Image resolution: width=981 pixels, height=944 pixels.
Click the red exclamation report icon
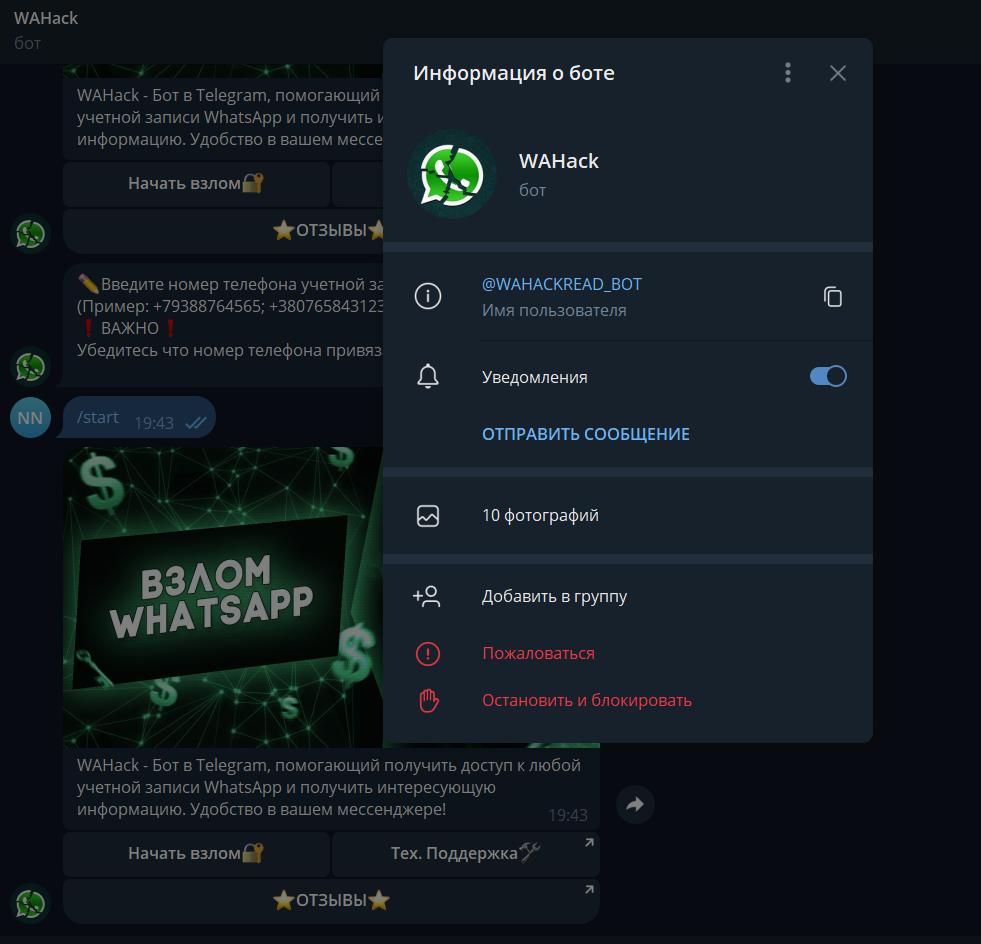tap(428, 654)
